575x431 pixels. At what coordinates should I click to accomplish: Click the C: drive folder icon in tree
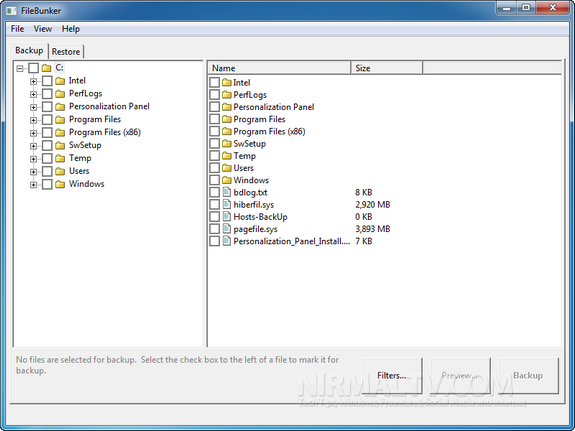[x=46, y=68]
